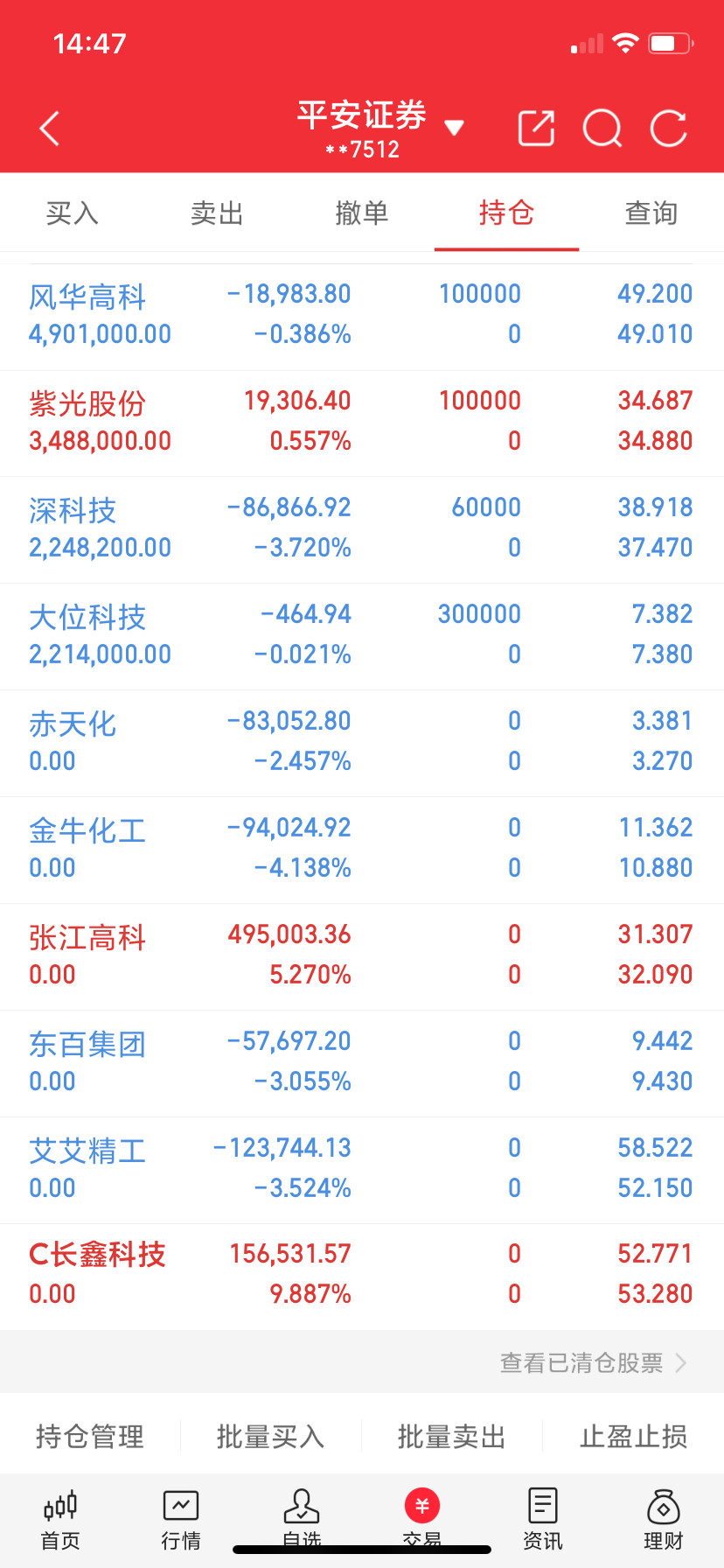Go to 首页 home icon
Image resolution: width=724 pixels, height=1568 pixels.
[60, 1520]
